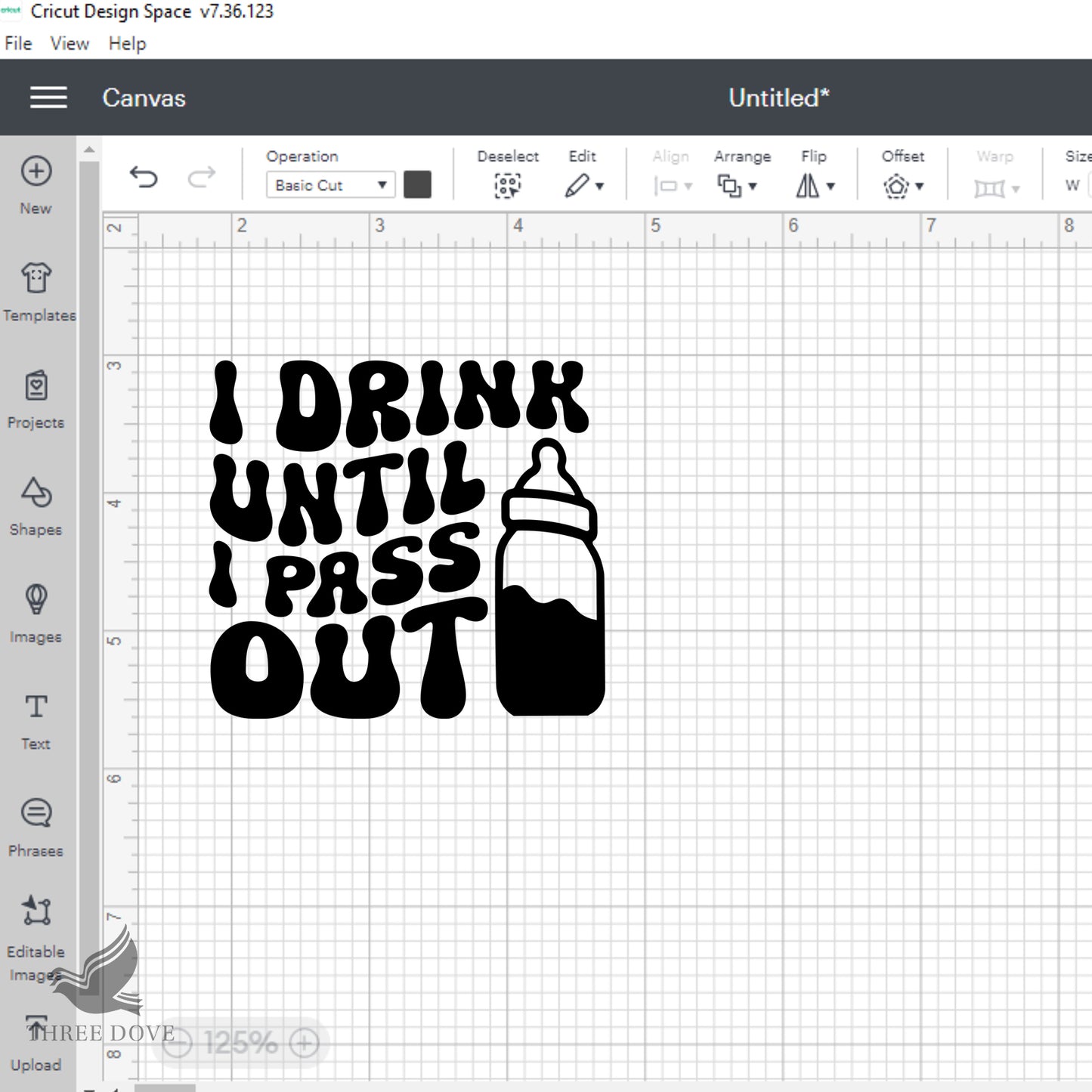Open the View menu
The image size is (1092, 1092).
click(x=70, y=44)
